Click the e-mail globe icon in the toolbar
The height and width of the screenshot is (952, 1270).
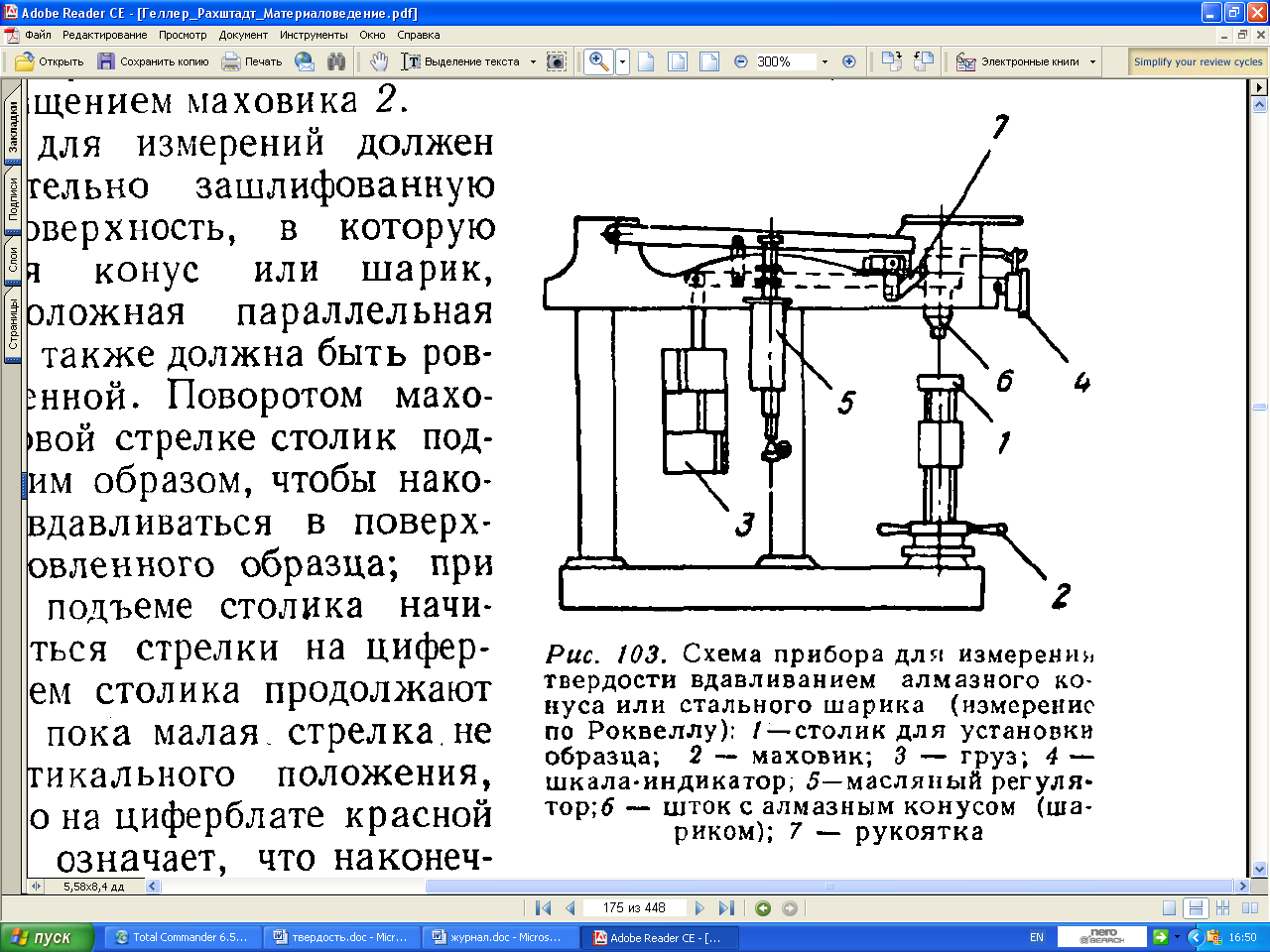(306, 61)
